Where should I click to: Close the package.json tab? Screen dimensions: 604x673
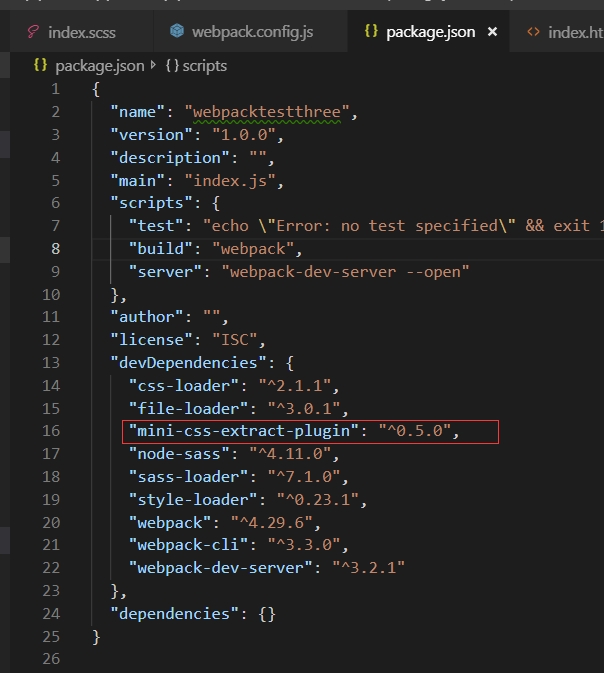click(x=492, y=32)
